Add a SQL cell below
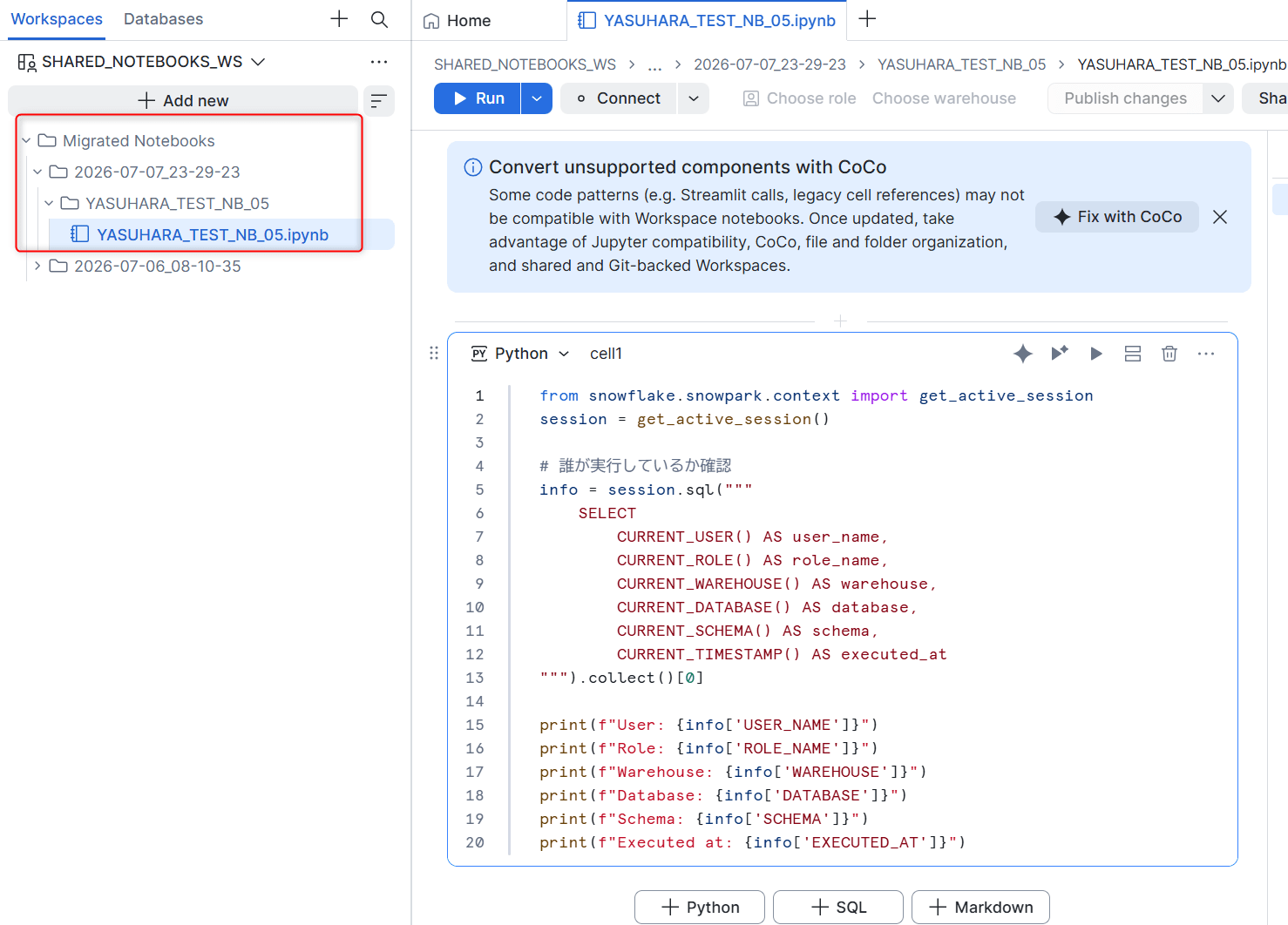 click(838, 907)
